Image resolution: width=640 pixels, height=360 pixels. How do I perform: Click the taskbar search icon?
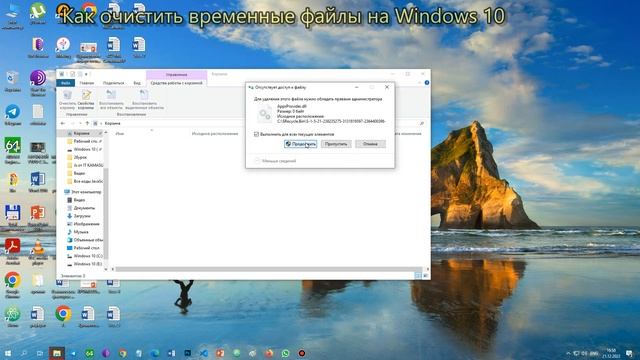coord(24,353)
